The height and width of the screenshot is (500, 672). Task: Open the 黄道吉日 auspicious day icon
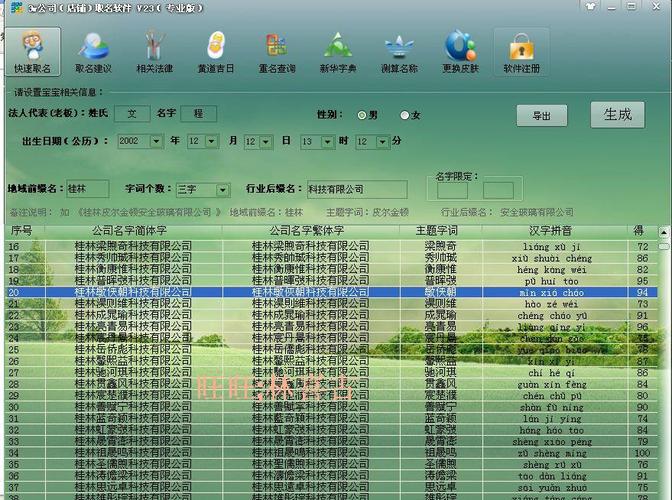point(216,51)
